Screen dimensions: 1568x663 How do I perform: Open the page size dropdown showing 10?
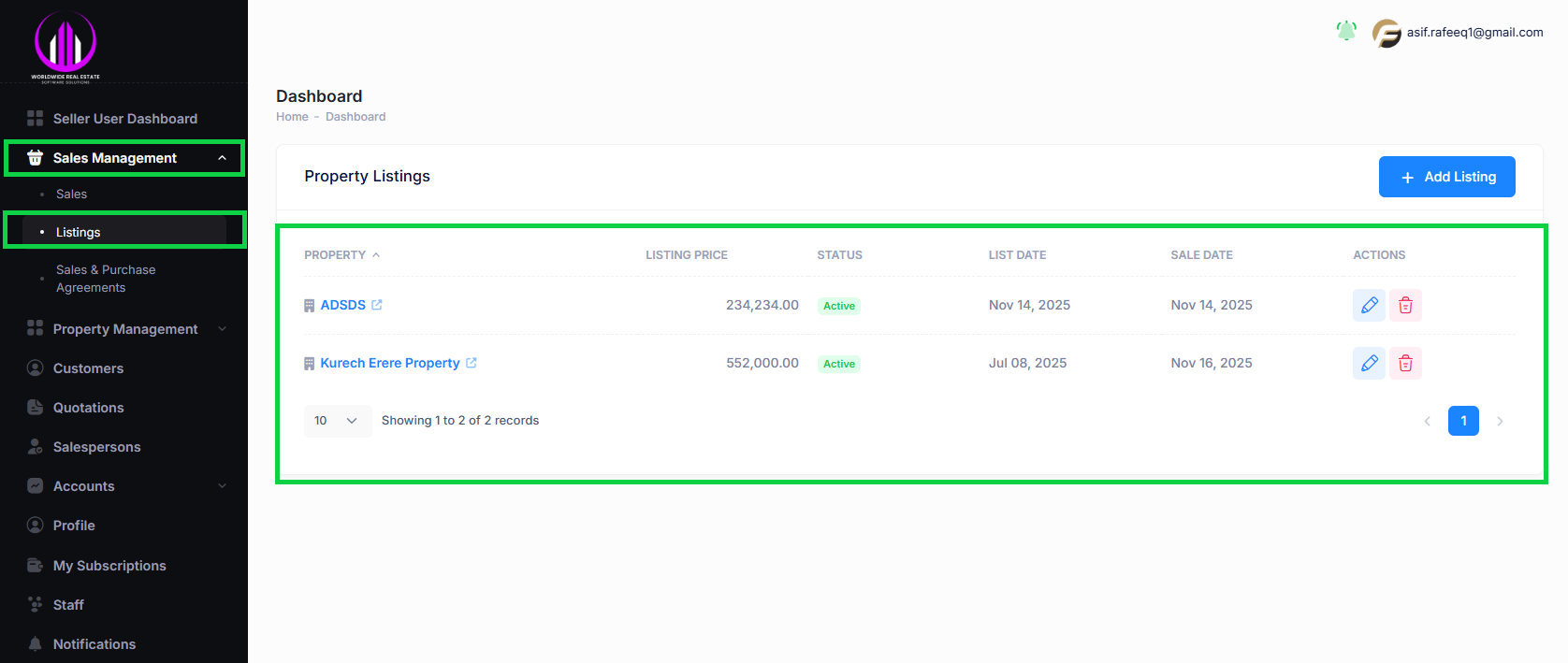[x=337, y=421]
